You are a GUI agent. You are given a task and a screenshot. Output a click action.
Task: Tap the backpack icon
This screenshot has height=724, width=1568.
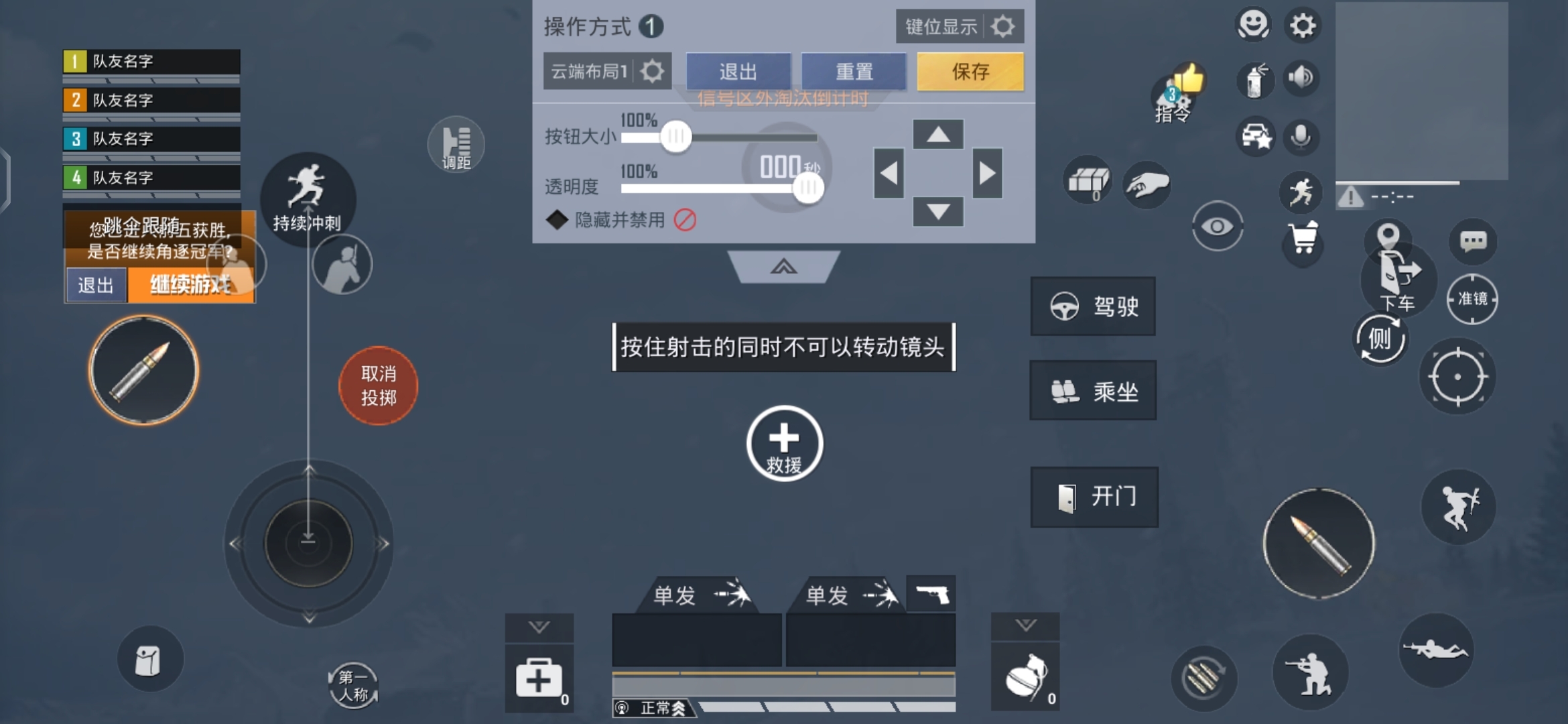pos(149,660)
